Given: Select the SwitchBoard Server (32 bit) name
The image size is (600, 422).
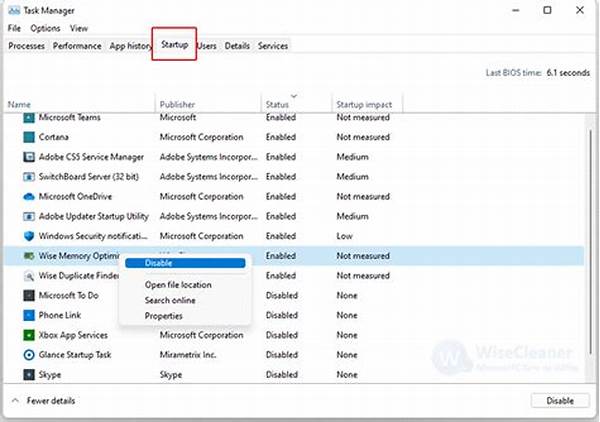Looking at the screenshot, I should point(88,177).
